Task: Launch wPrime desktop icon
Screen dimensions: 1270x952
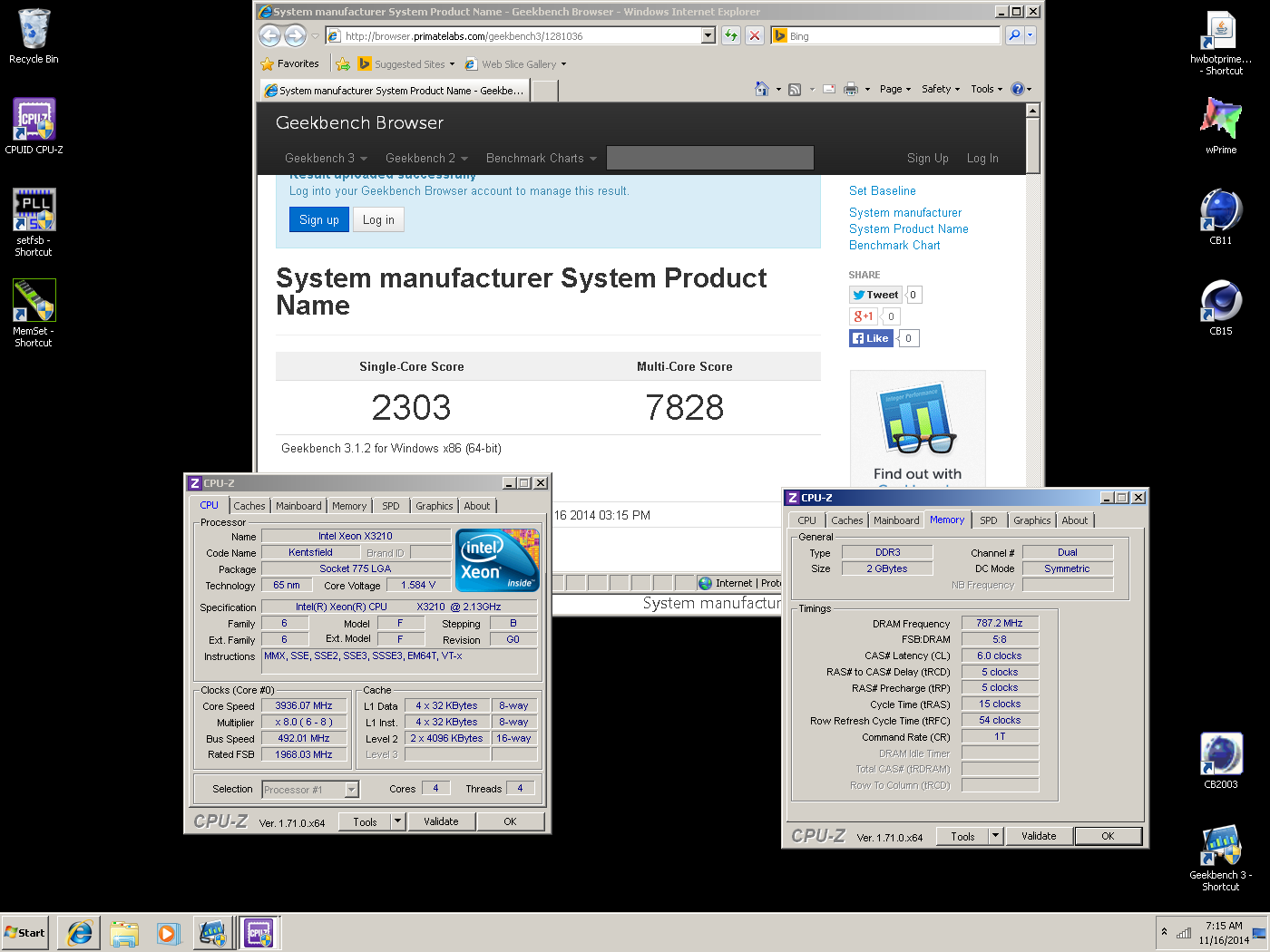Action: click(x=1221, y=126)
